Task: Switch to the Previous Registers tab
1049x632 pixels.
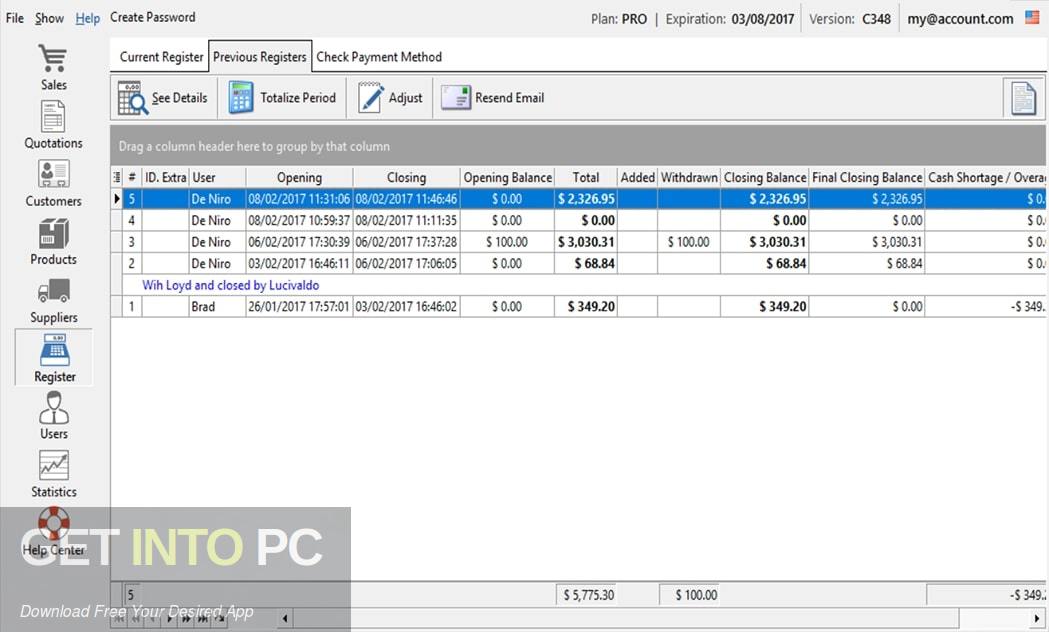Action: pos(260,57)
